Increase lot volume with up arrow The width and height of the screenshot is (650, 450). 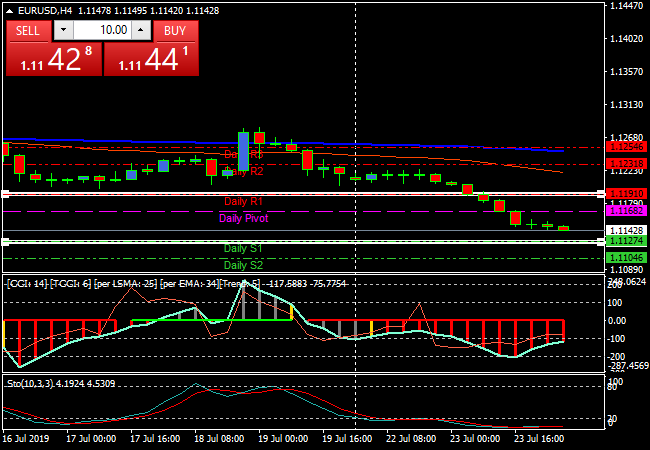pyautogui.click(x=141, y=30)
